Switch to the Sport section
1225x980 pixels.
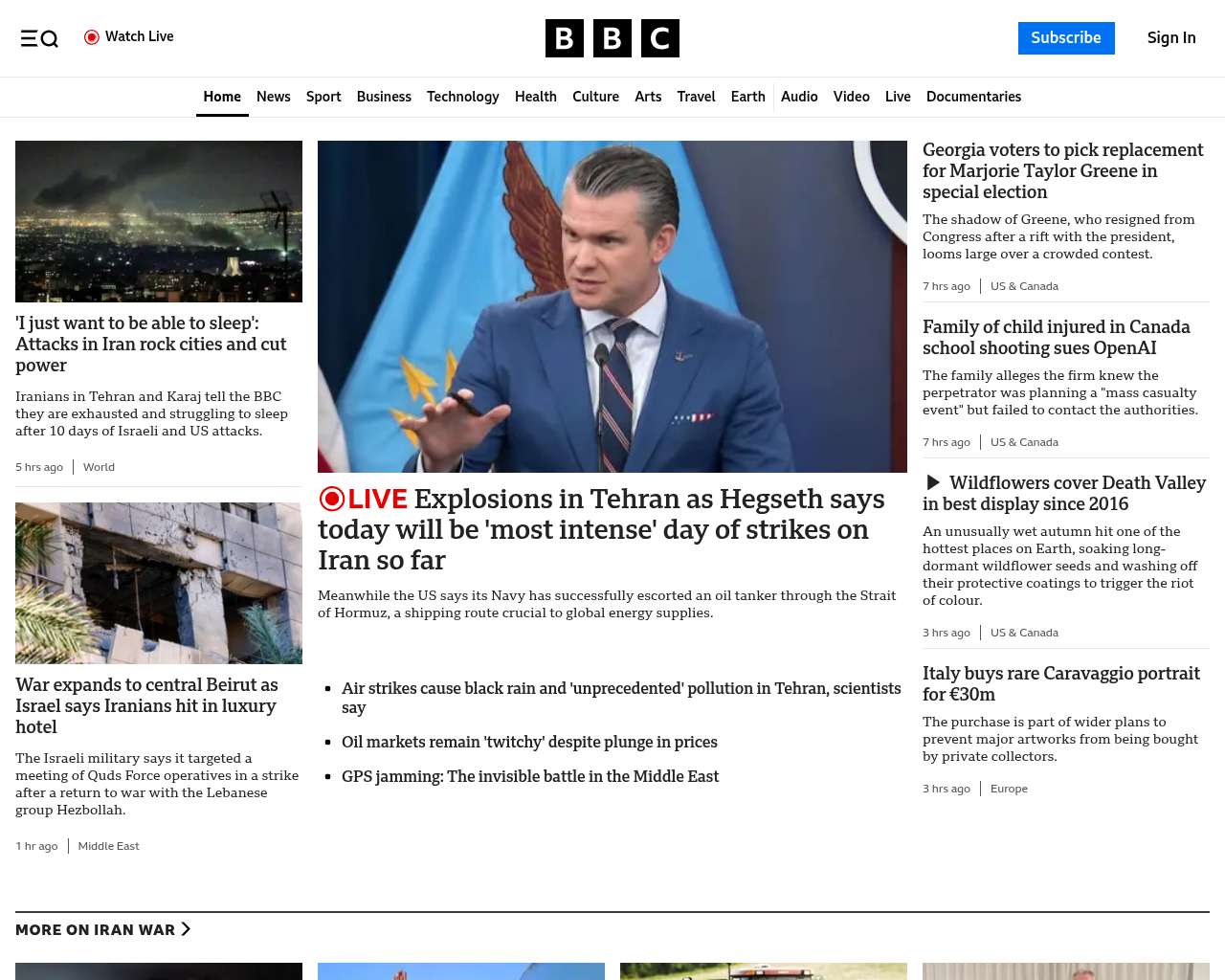(323, 97)
